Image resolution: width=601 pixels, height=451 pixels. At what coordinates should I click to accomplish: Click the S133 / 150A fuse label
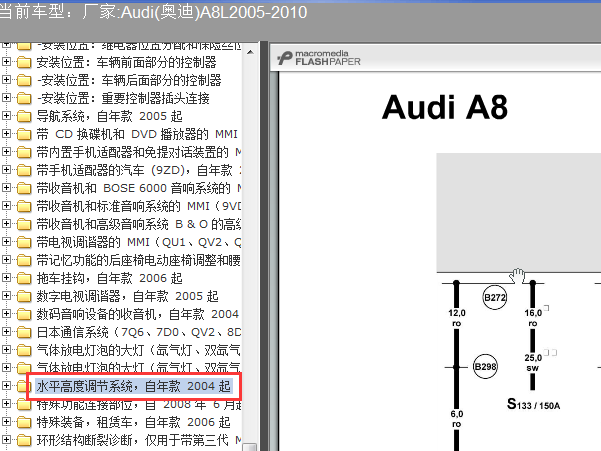(x=533, y=404)
